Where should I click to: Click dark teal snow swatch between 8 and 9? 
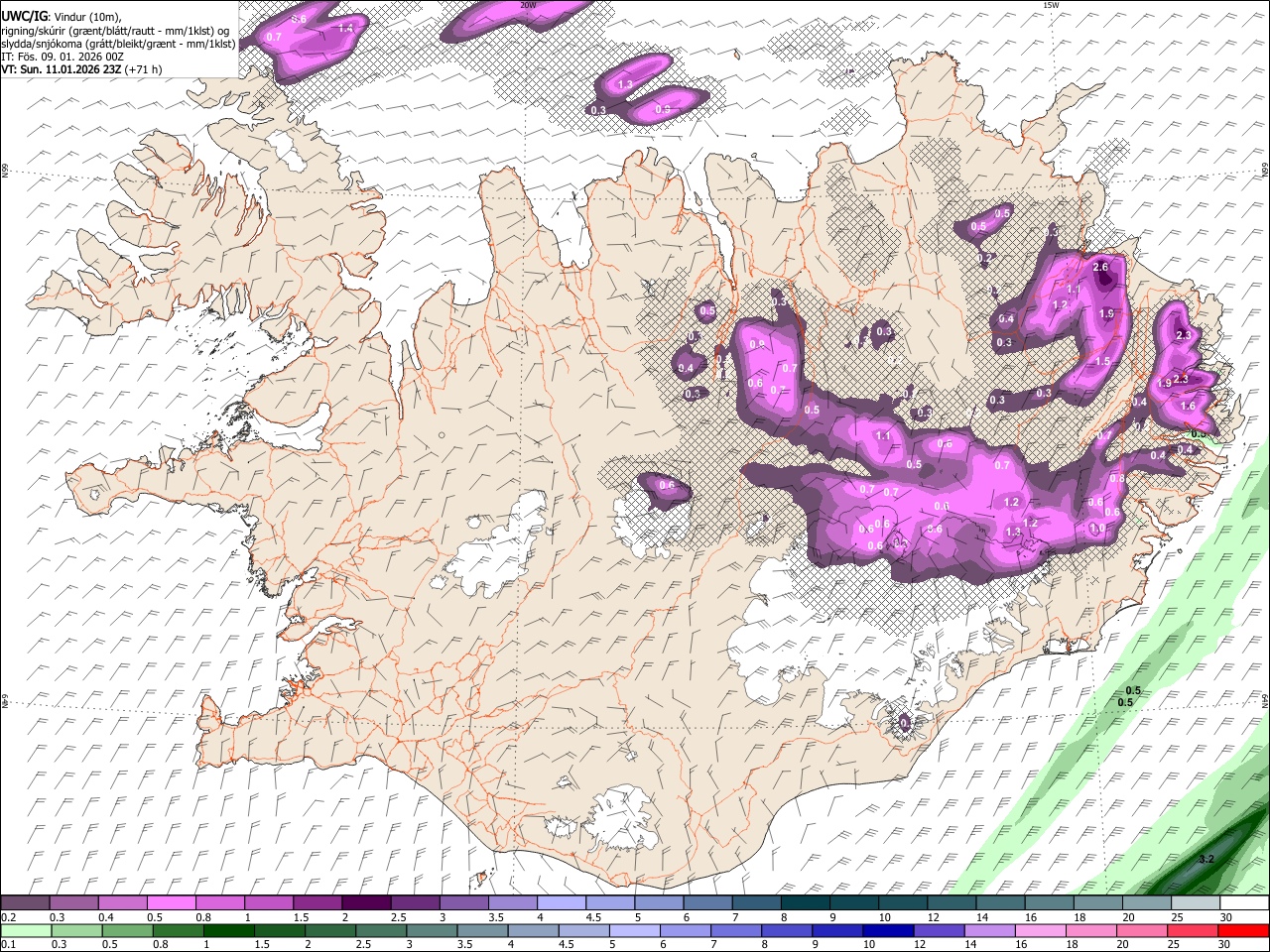click(806, 903)
